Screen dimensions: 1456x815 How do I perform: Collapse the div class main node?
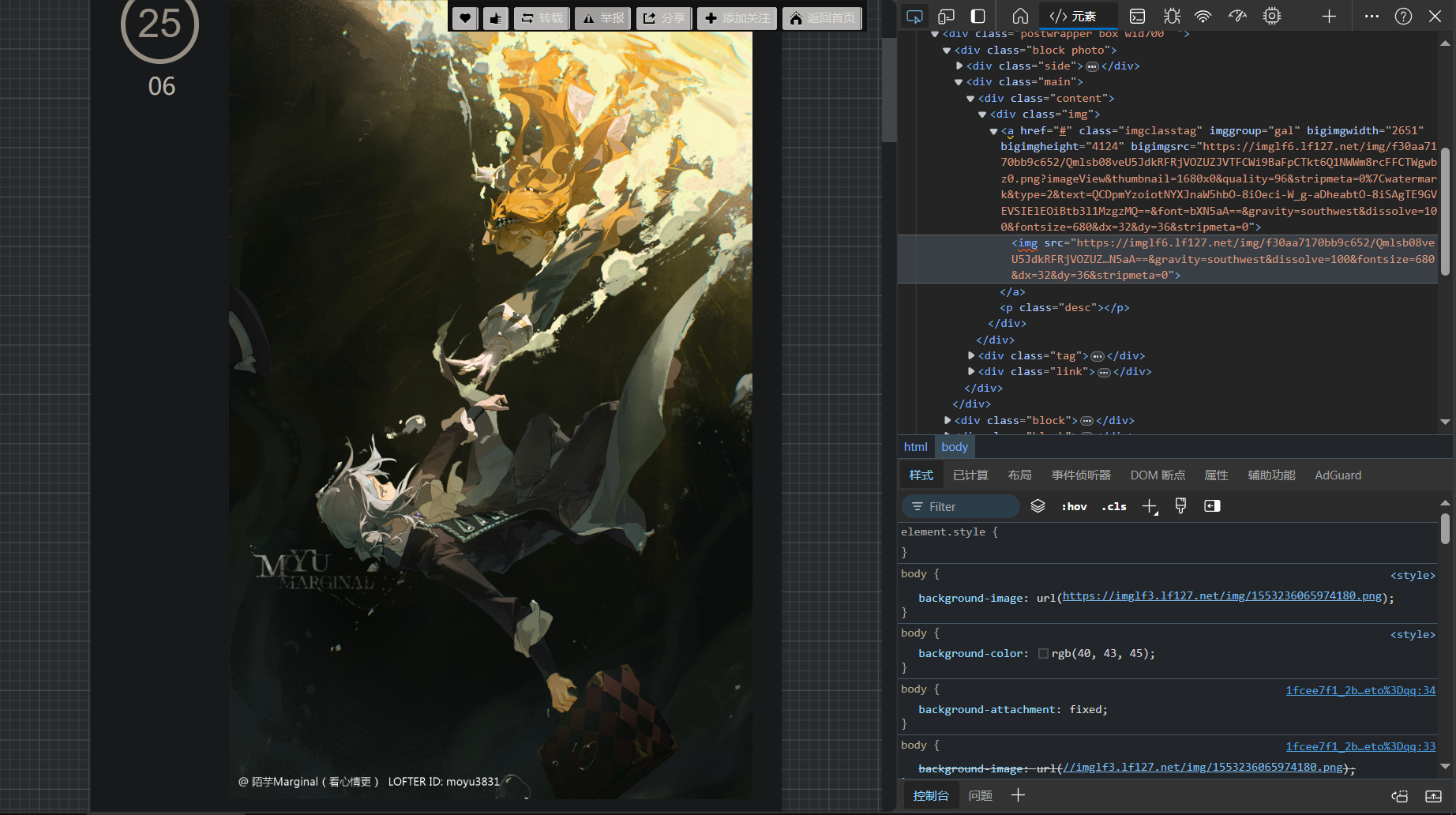click(959, 82)
